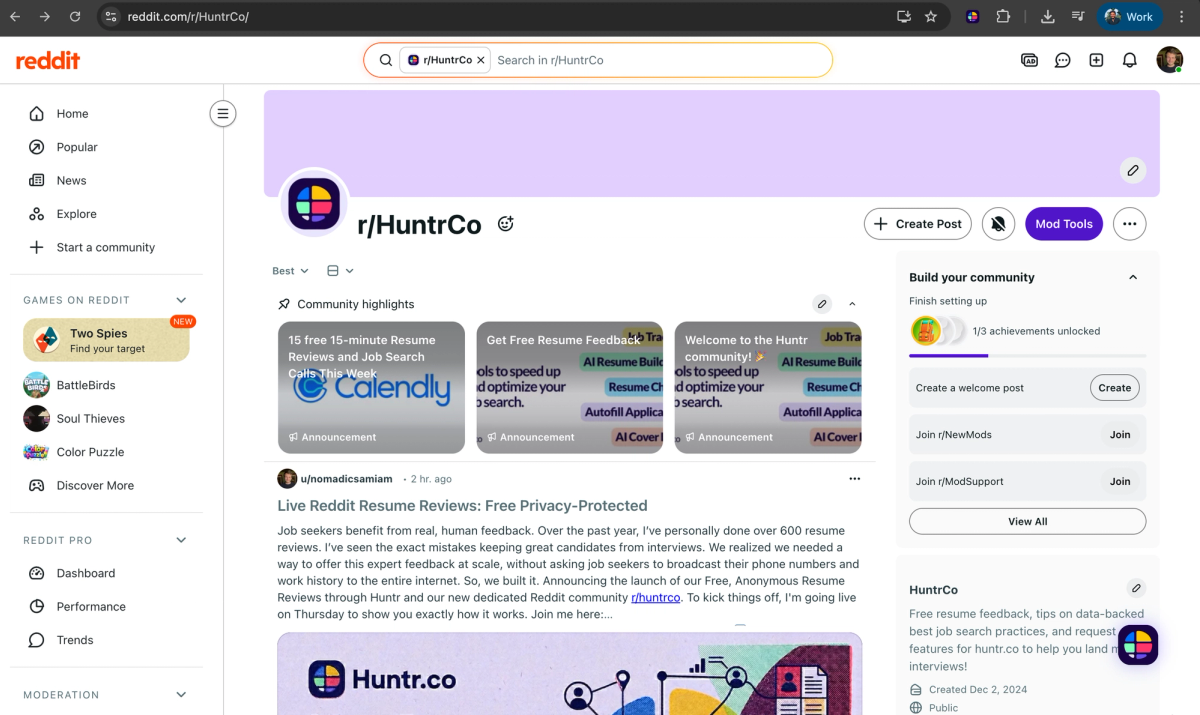Screen dimensions: 1200x715
Task: Toggle community notifications muted bell
Action: [x=998, y=224]
